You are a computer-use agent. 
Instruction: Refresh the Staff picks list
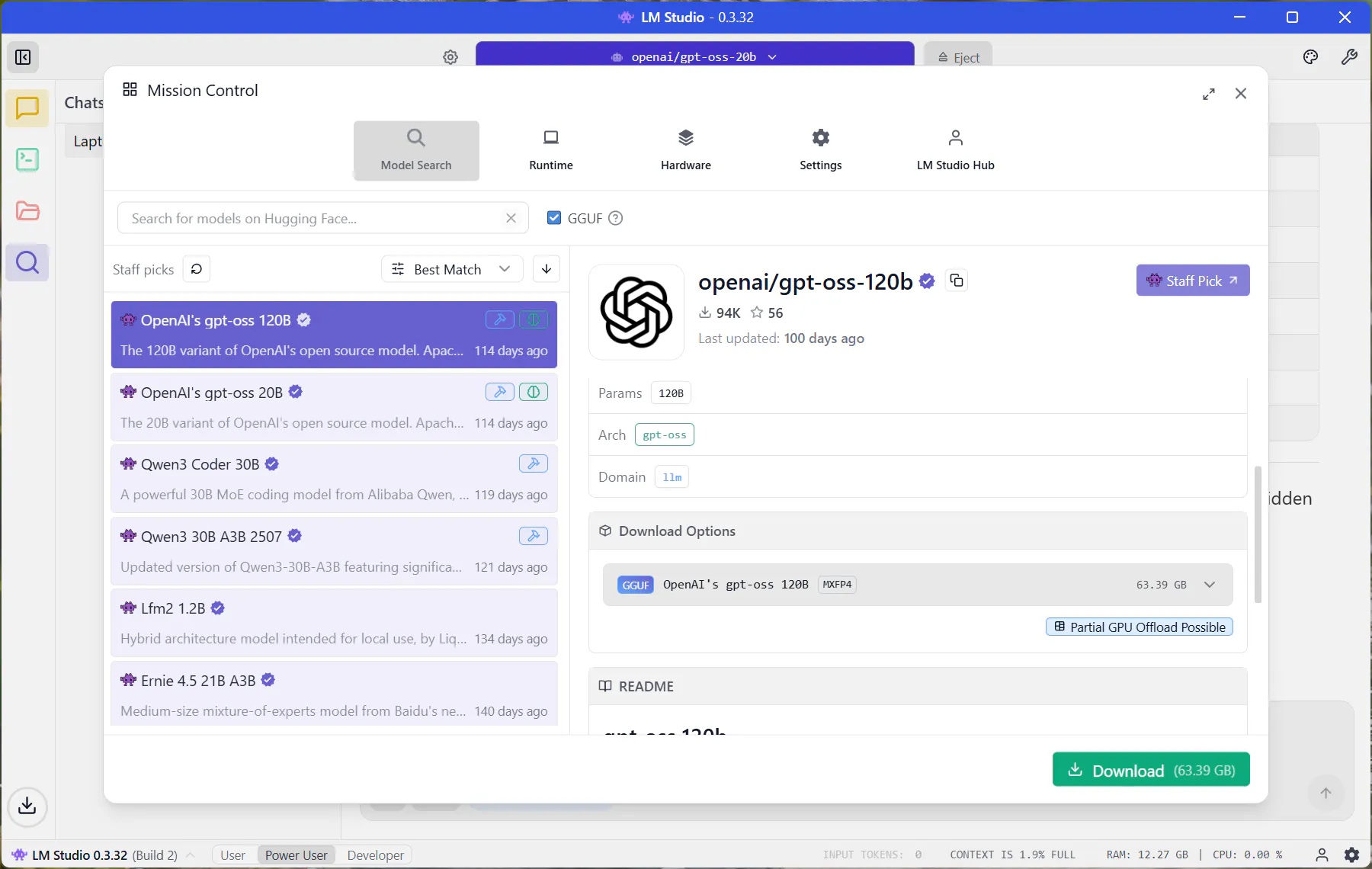(197, 269)
